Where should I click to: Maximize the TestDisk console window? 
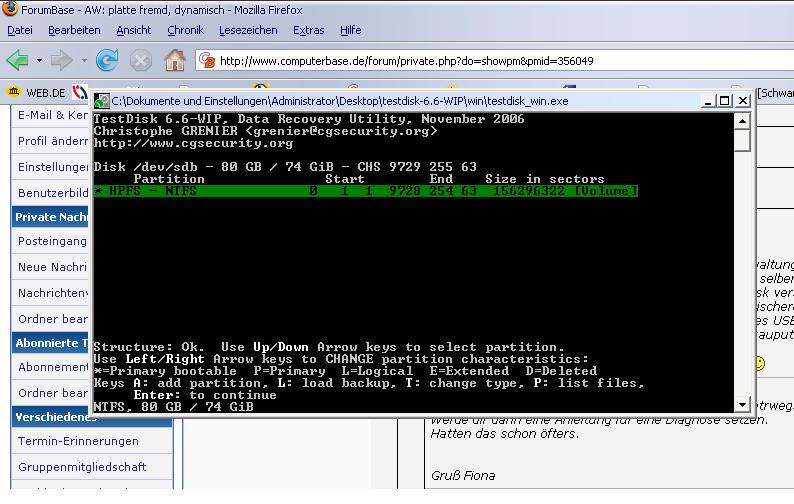[725, 101]
